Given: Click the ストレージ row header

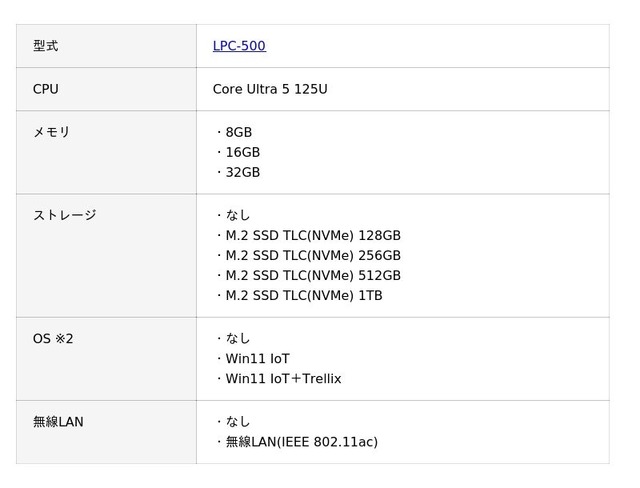Looking at the screenshot, I should (x=65, y=215).
